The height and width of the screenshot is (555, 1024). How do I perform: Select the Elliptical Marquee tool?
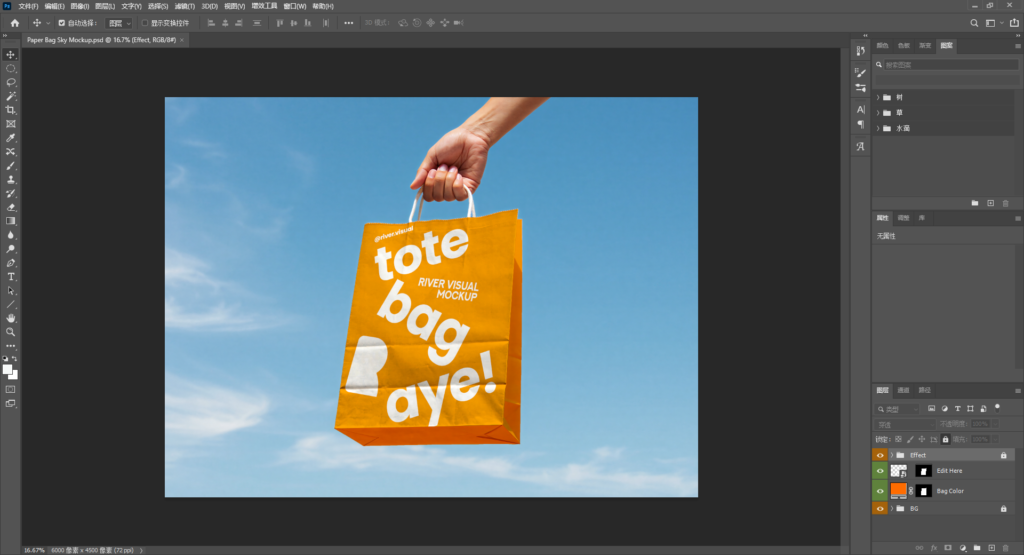coord(10,69)
